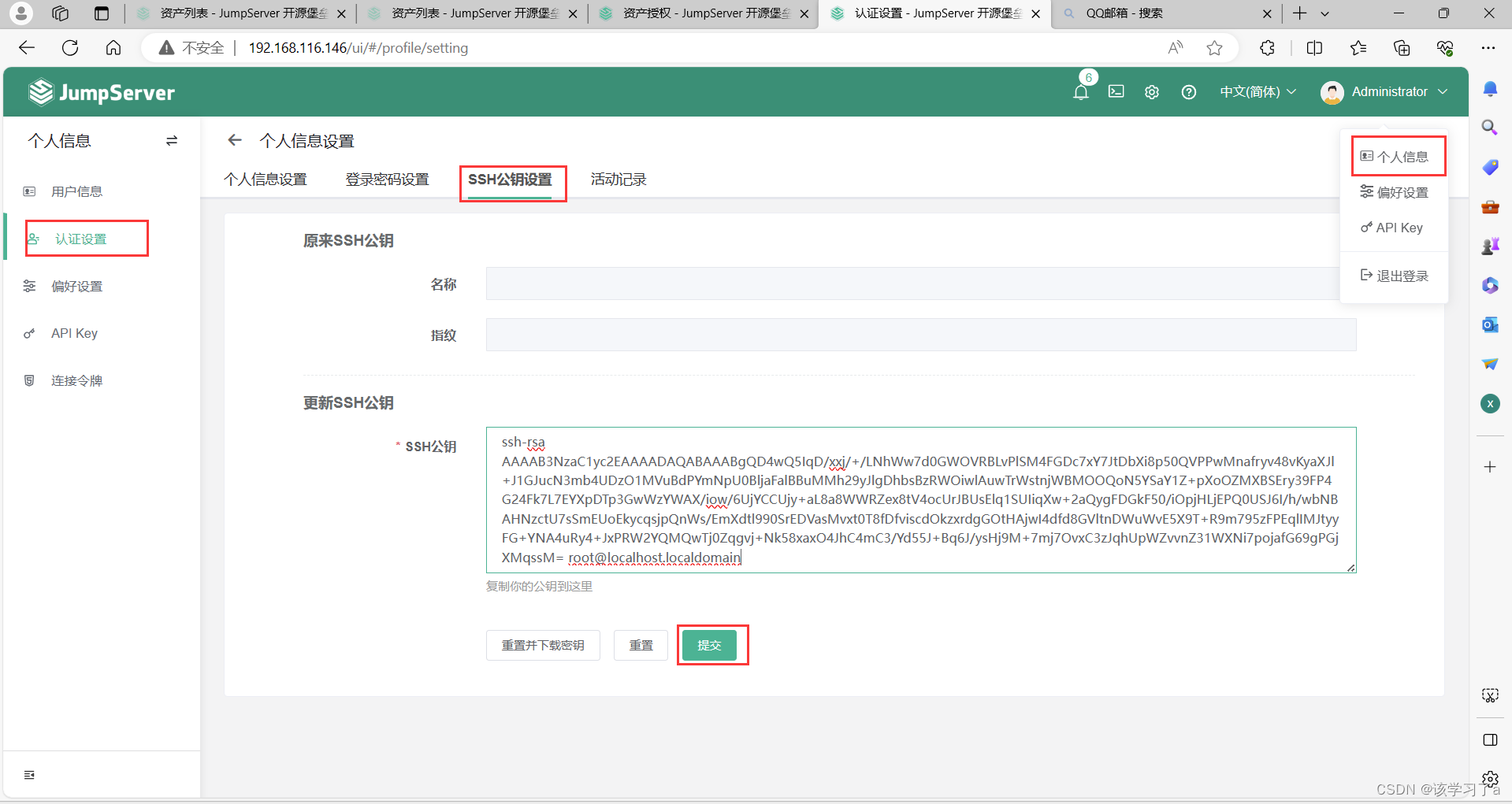Open the workspaces icon in title bar
The width and height of the screenshot is (1512, 804).
tap(61, 13)
